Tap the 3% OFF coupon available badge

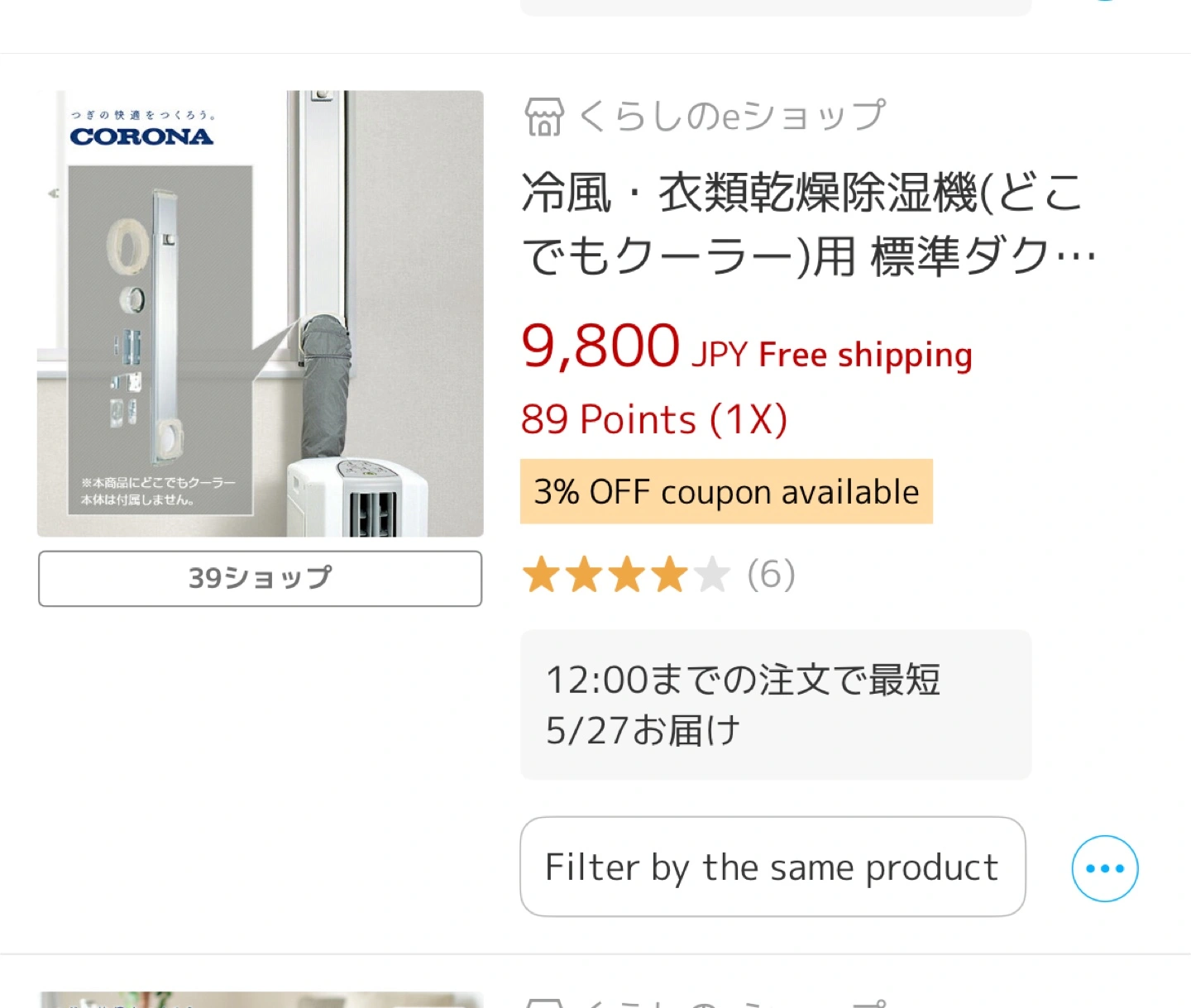click(725, 492)
